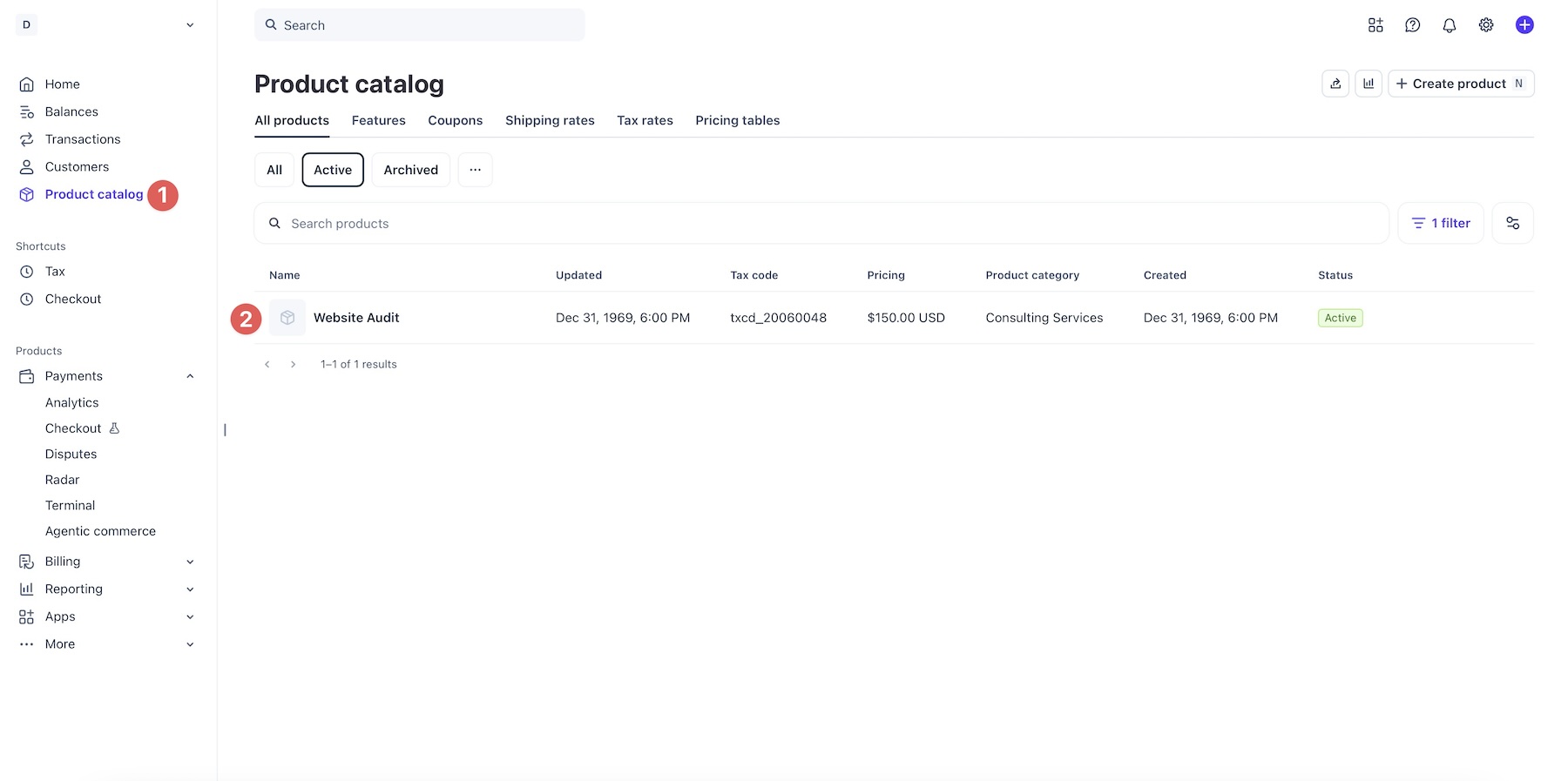Click the Create product button

1461,84
